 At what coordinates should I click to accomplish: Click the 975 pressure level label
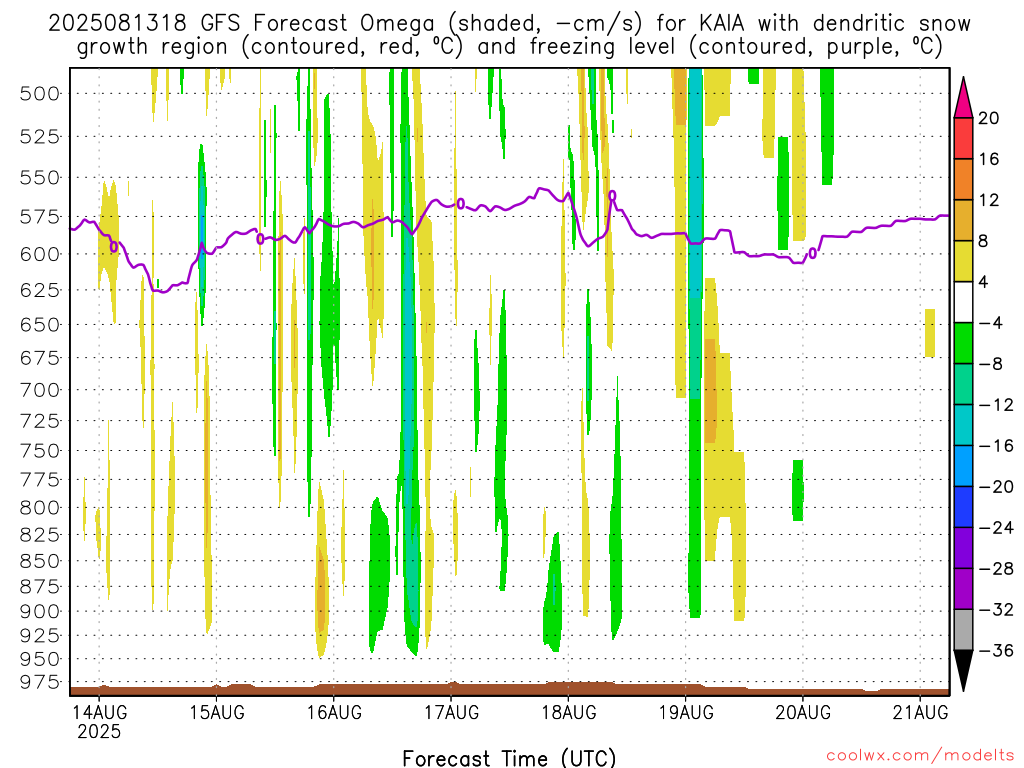pos(39,682)
